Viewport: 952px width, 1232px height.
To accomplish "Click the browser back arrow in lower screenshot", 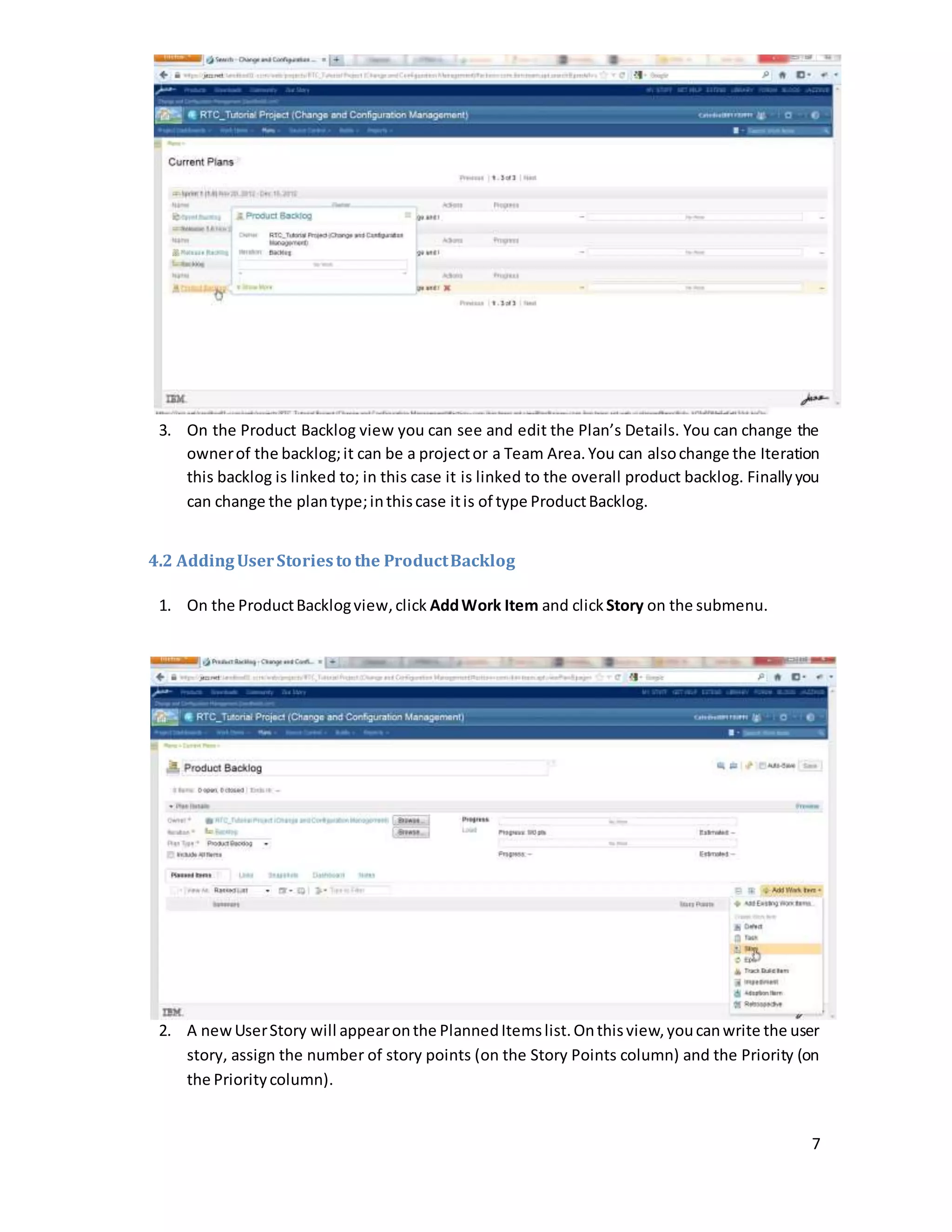I will [160, 677].
